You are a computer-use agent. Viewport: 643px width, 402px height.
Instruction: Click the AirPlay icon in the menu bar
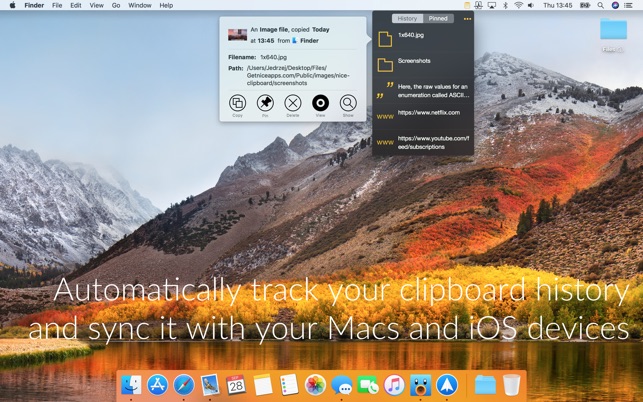(492, 5)
